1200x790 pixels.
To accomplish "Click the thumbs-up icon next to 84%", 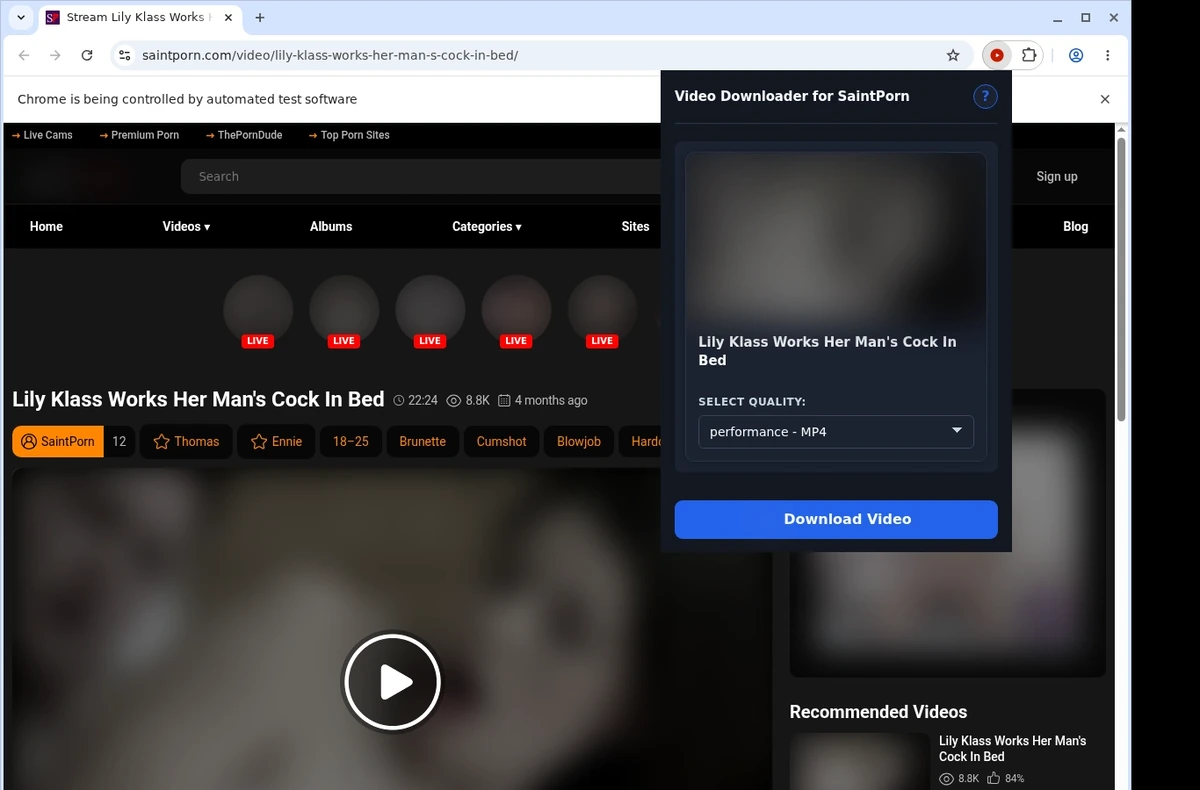I will click(x=994, y=778).
